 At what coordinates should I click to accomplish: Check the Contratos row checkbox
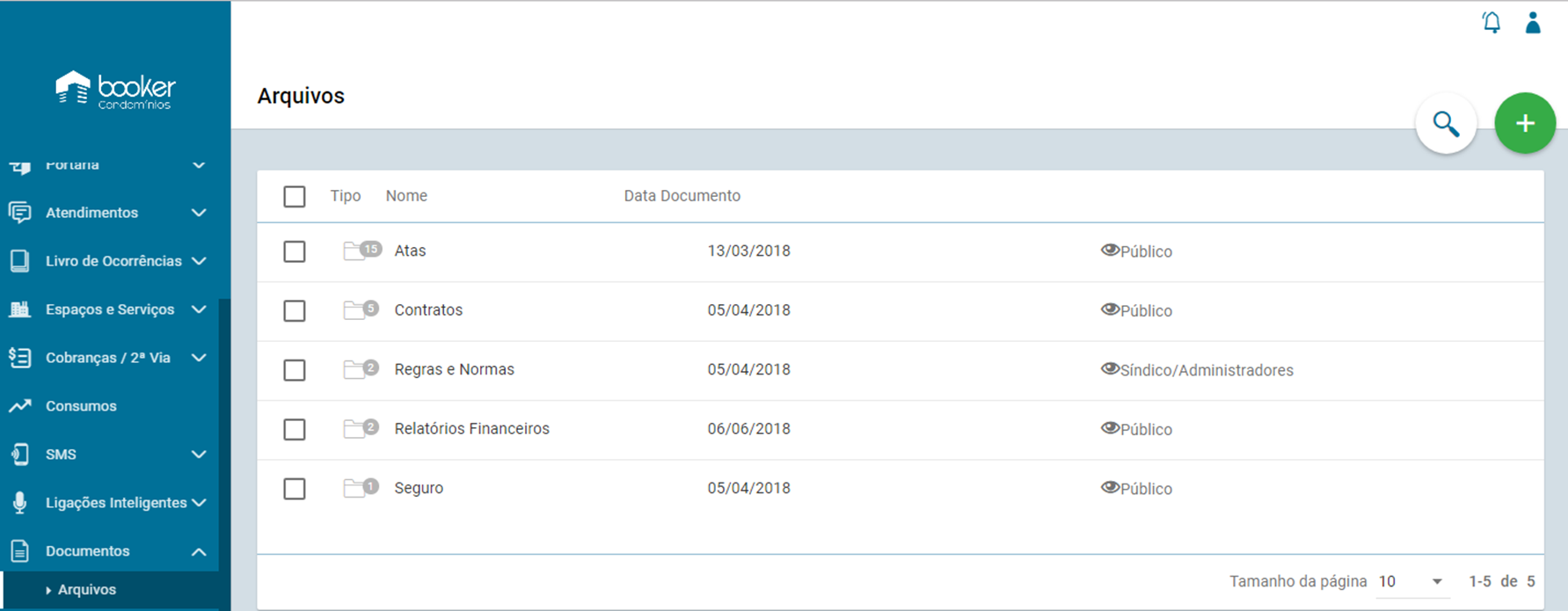click(x=295, y=310)
